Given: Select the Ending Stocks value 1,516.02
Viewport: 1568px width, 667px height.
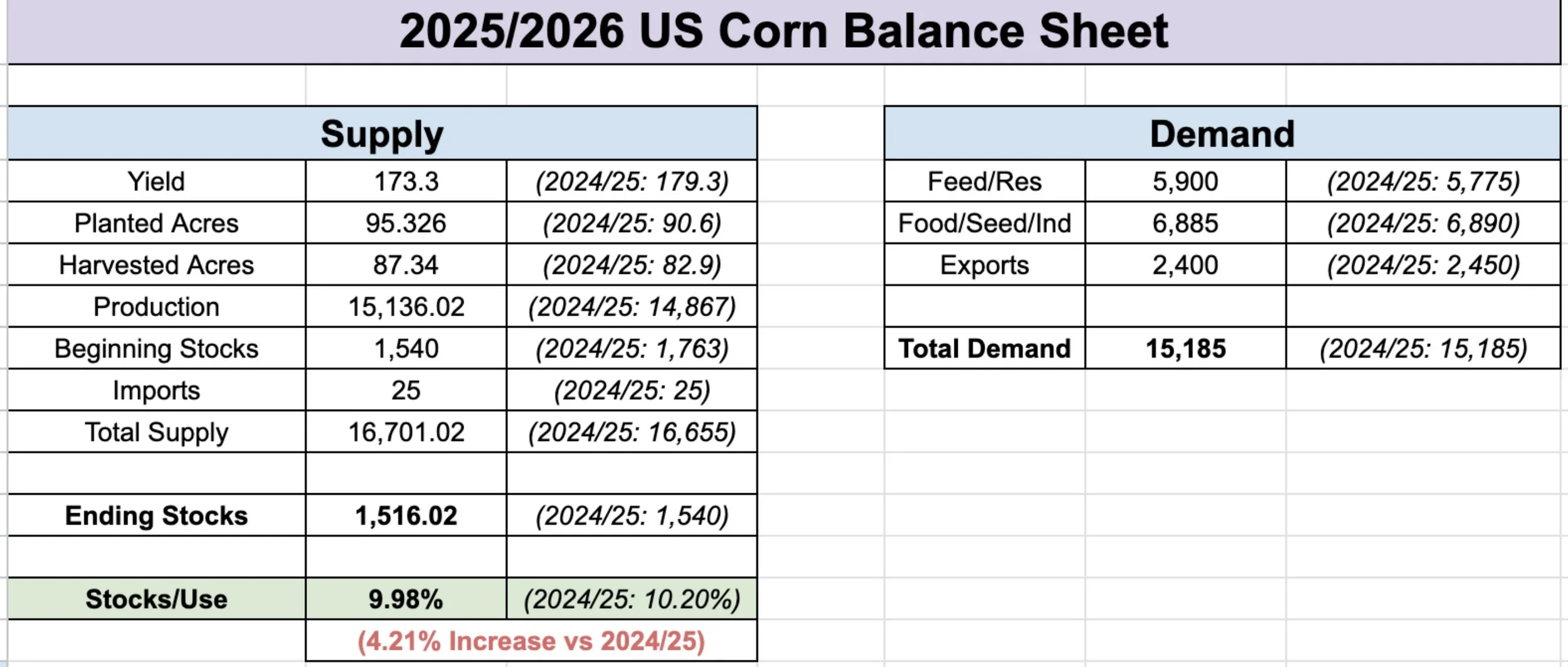Looking at the screenshot, I should pos(406,516).
